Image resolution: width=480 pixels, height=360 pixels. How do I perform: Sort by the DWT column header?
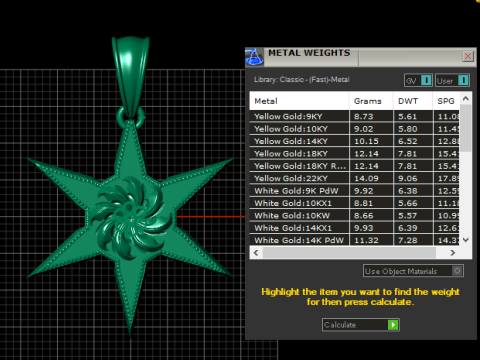point(413,101)
